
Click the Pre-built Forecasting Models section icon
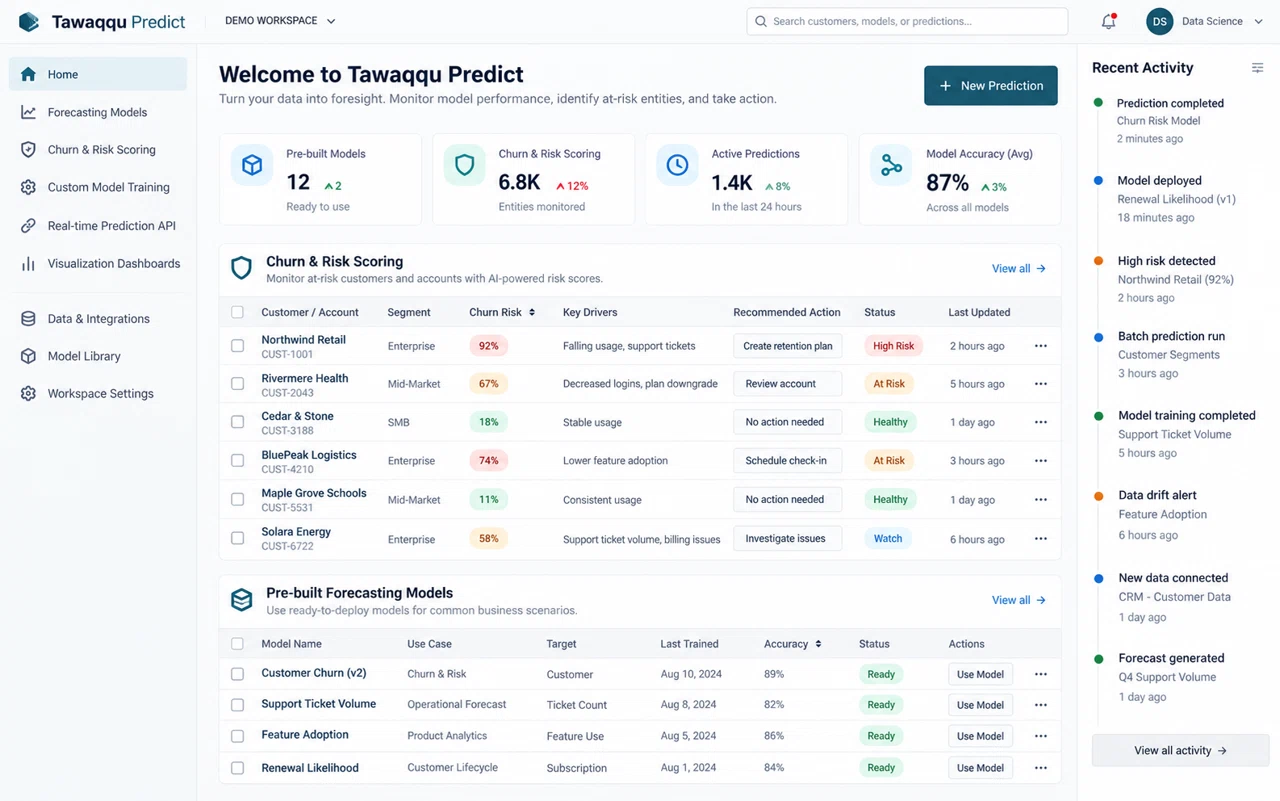tap(242, 600)
